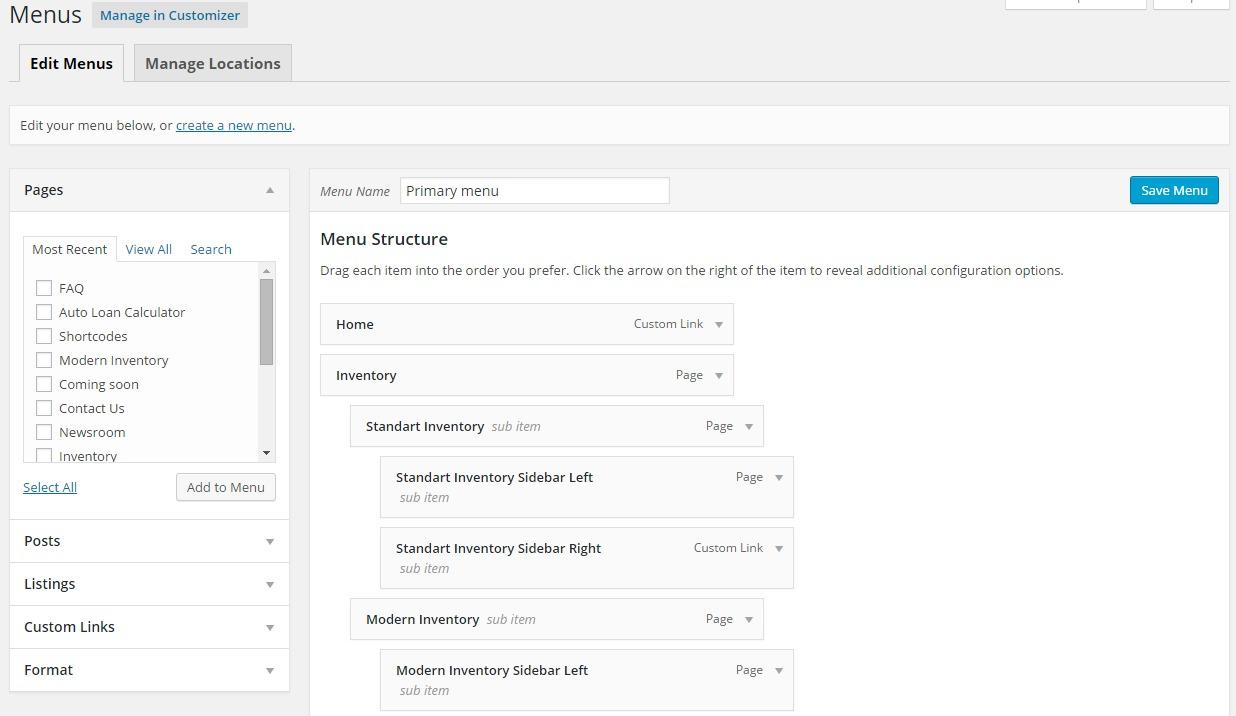The height and width of the screenshot is (716, 1236).
Task: Switch to the Manage Locations tab
Action: pos(212,63)
